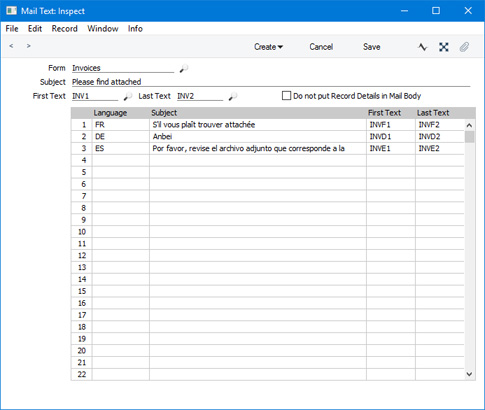
Task: Open the attachments paperclip icon
Action: click(x=464, y=47)
